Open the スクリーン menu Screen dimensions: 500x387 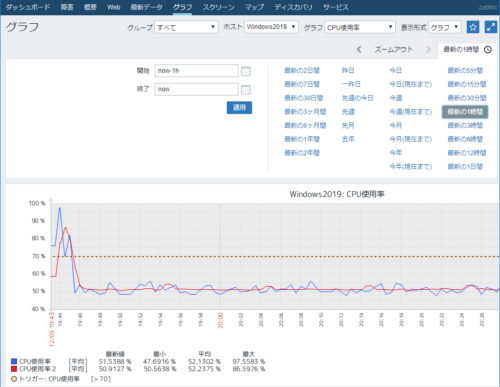[218, 7]
